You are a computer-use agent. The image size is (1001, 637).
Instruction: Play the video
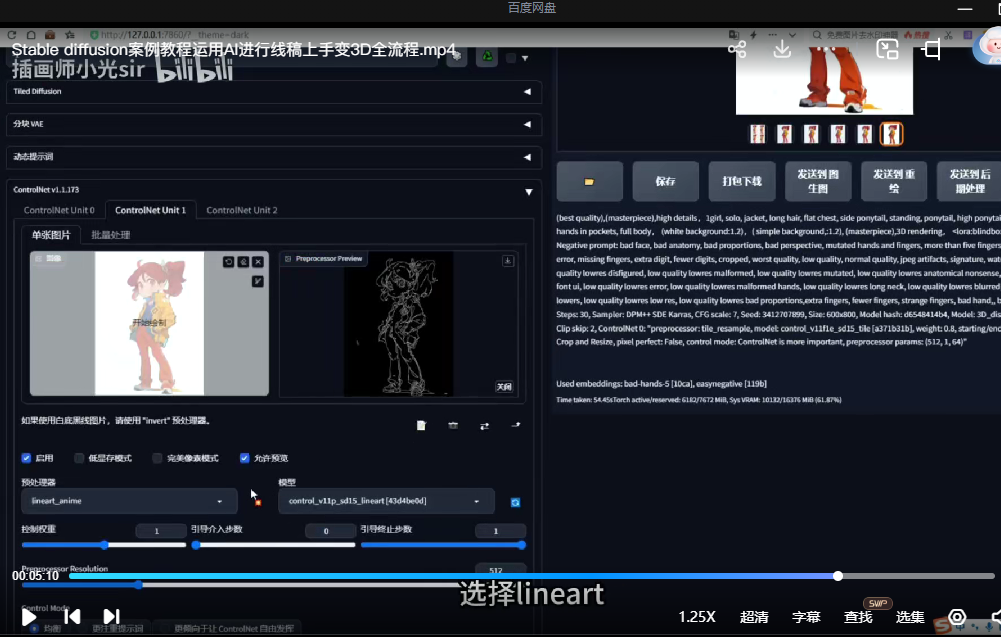[x=28, y=617]
